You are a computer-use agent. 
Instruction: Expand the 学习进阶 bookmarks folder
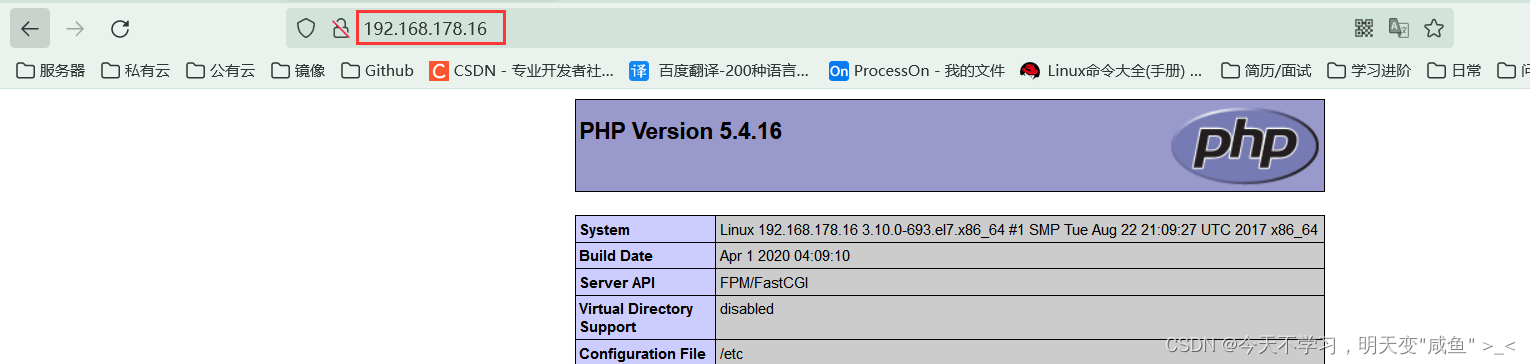(1369, 70)
